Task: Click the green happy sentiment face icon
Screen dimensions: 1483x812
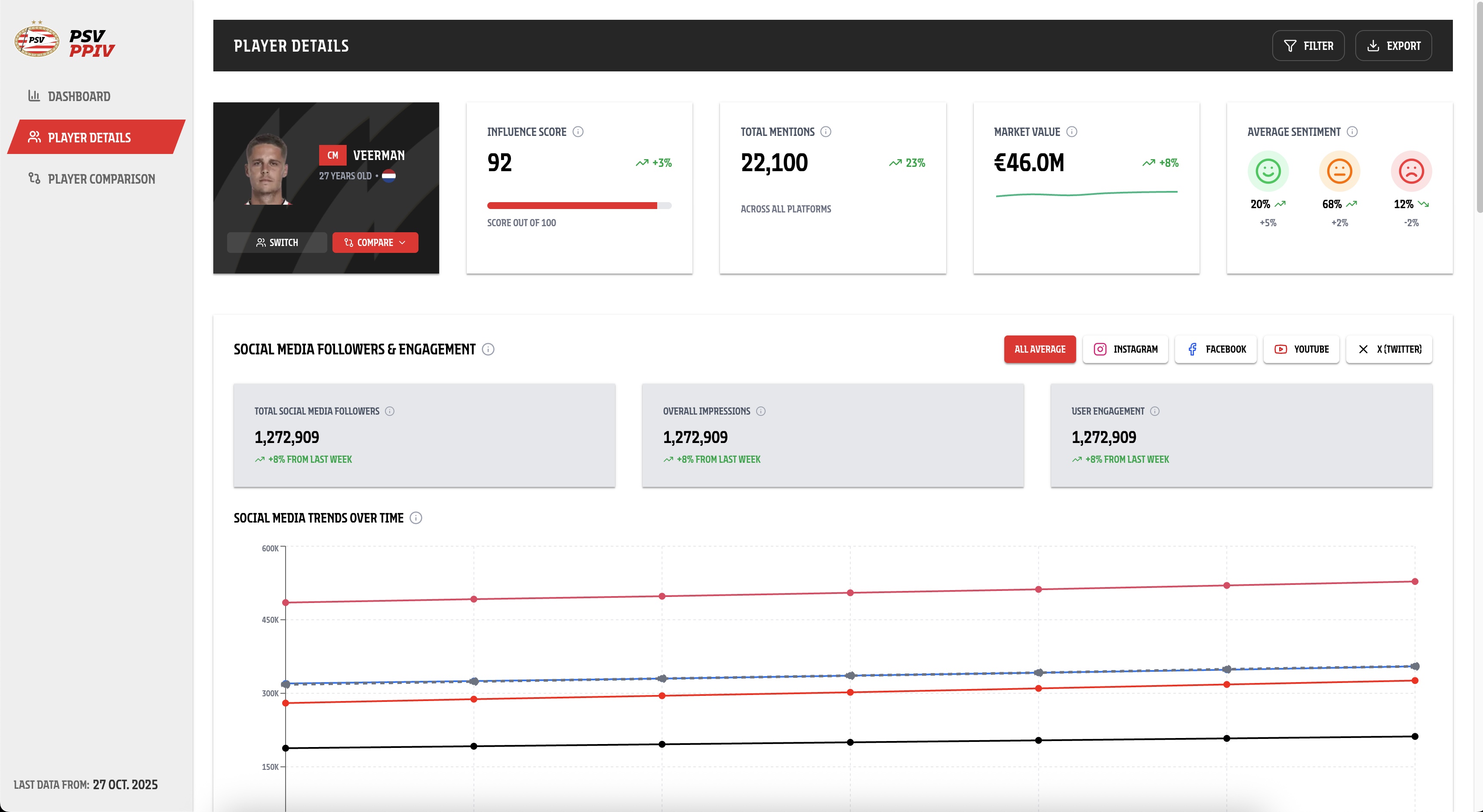Action: pyautogui.click(x=1268, y=172)
